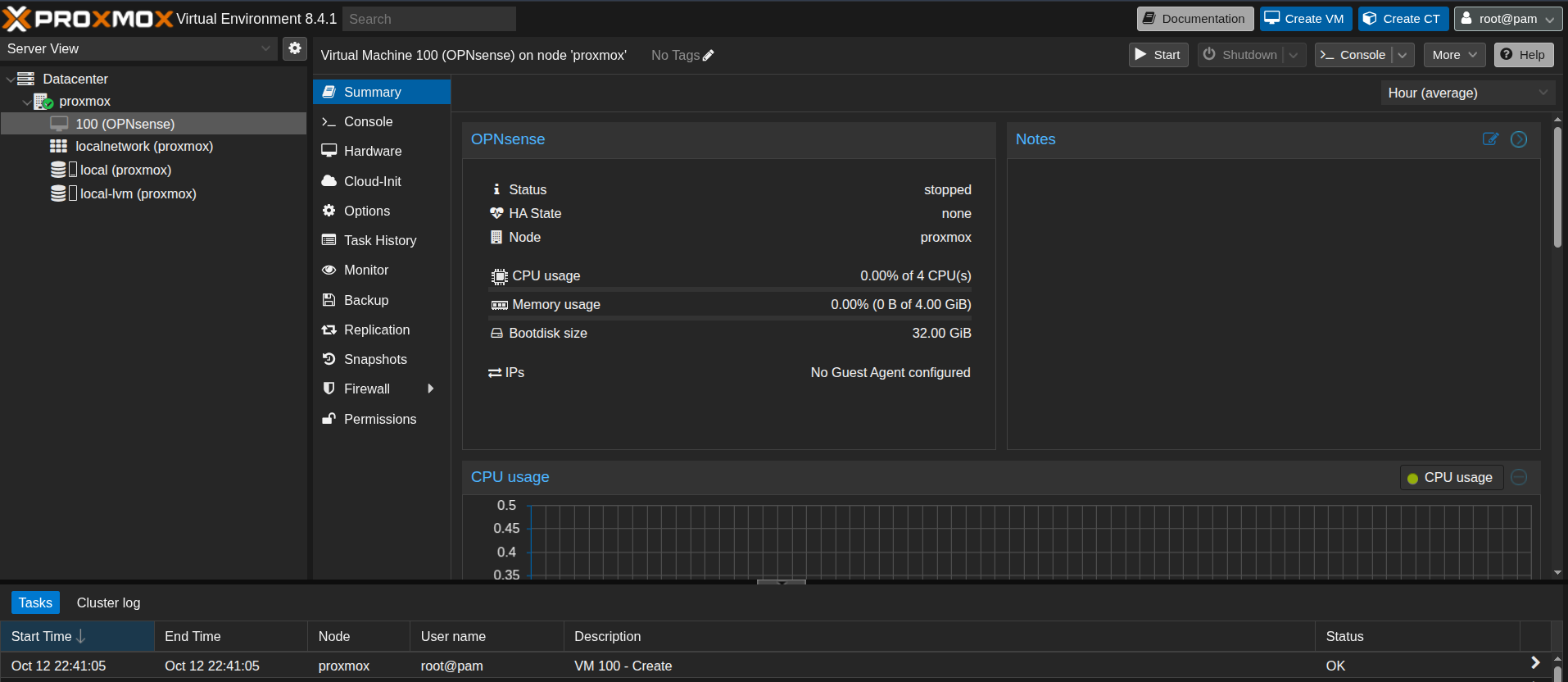The width and height of the screenshot is (1568, 682).
Task: Select the local-lvm storage in tree
Action: (138, 193)
